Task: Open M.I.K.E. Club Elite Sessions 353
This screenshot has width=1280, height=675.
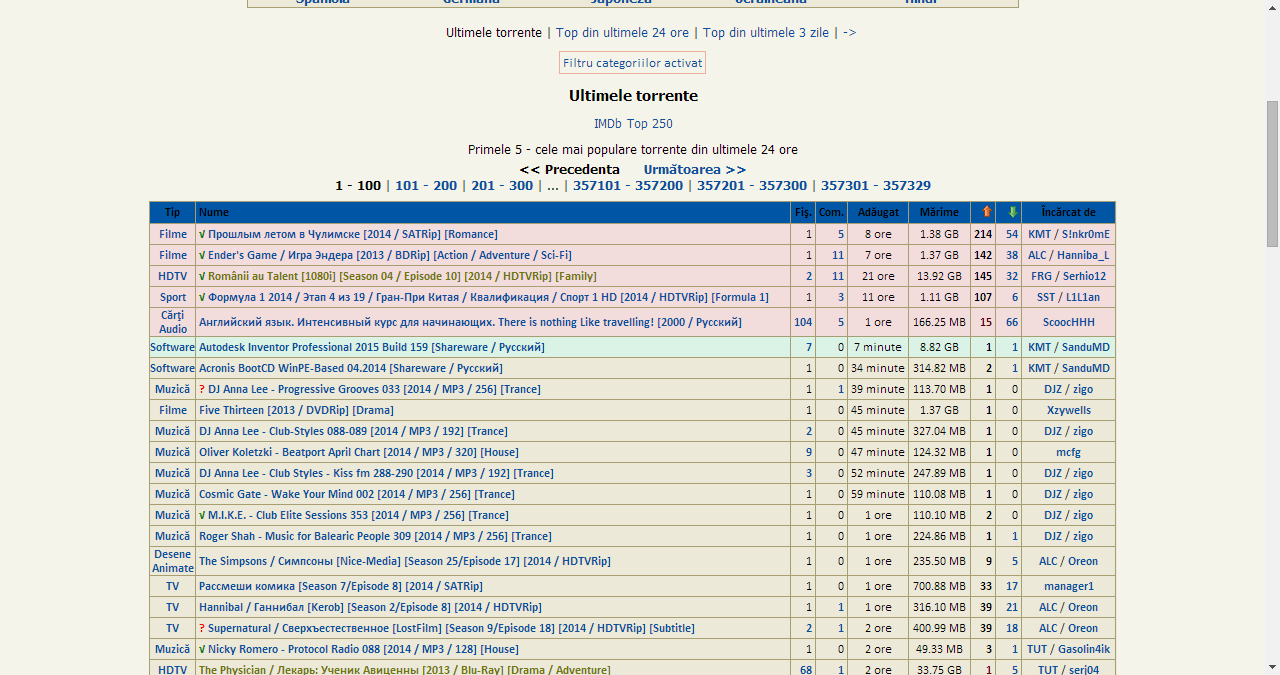Action: click(358, 515)
